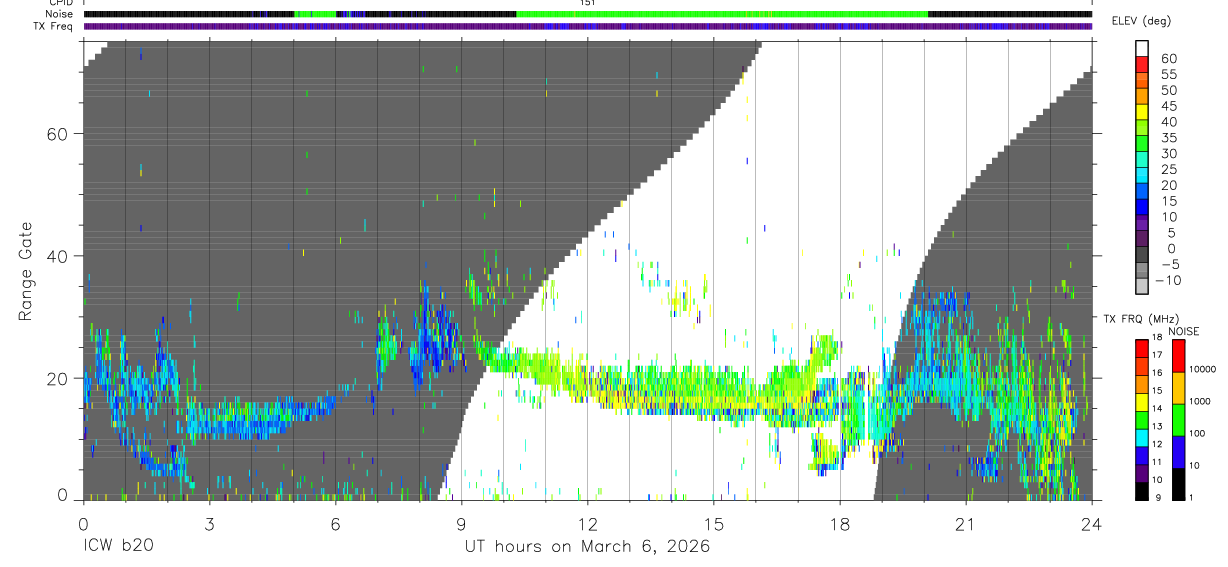Click the black 9–10 MHz TX FRQ swatch
This screenshot has width=1228, height=567.
click(1142, 491)
